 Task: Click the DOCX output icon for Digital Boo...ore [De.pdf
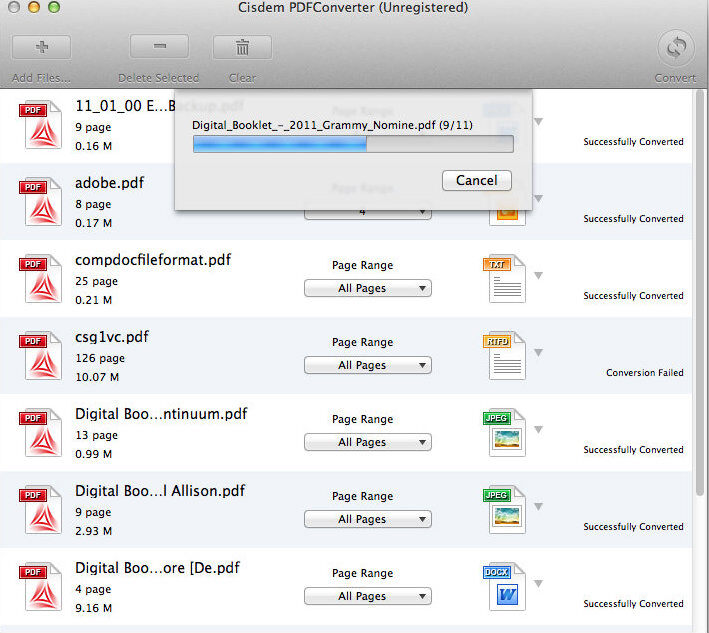point(505,586)
